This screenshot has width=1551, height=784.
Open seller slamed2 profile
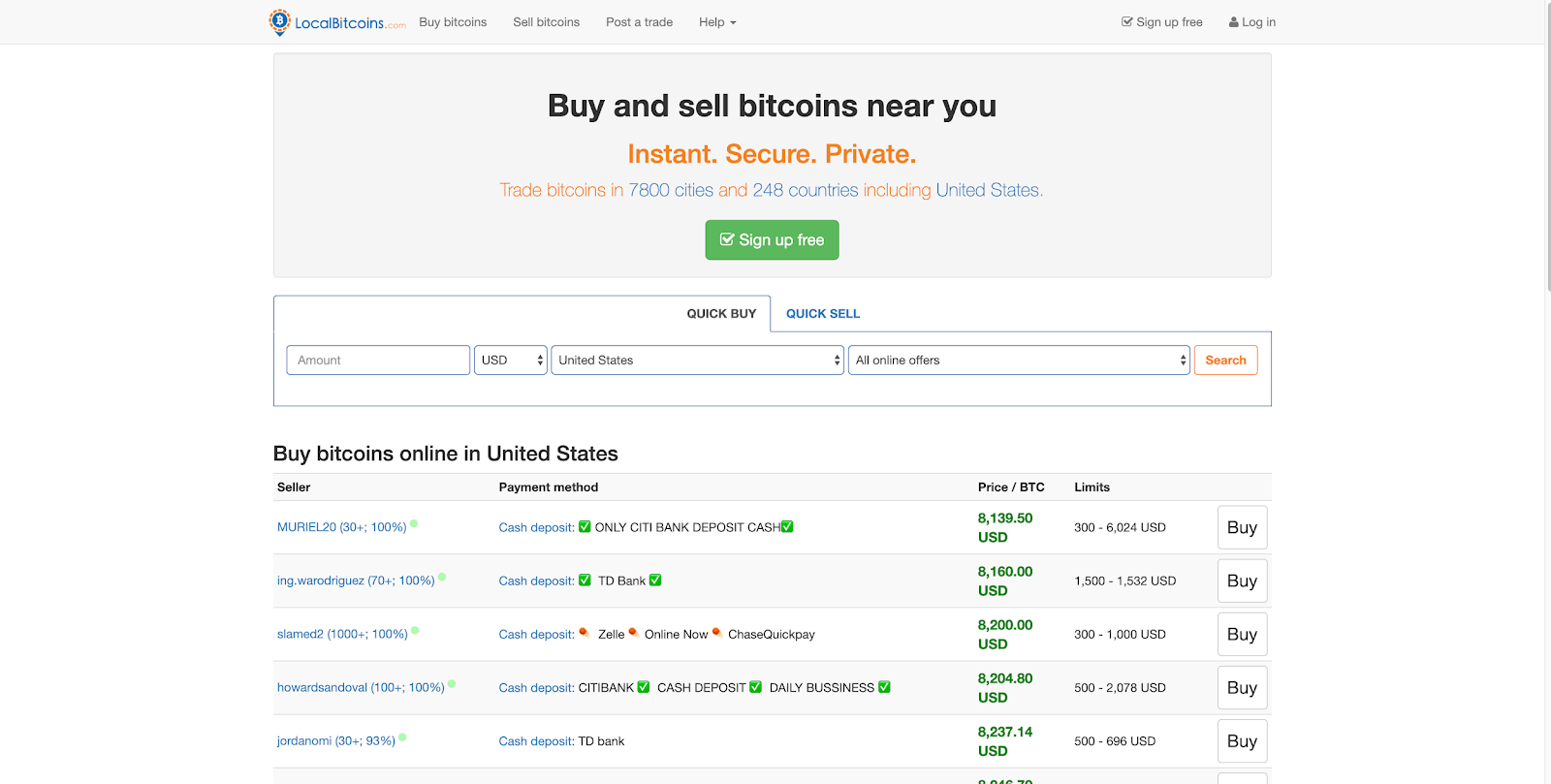(342, 634)
